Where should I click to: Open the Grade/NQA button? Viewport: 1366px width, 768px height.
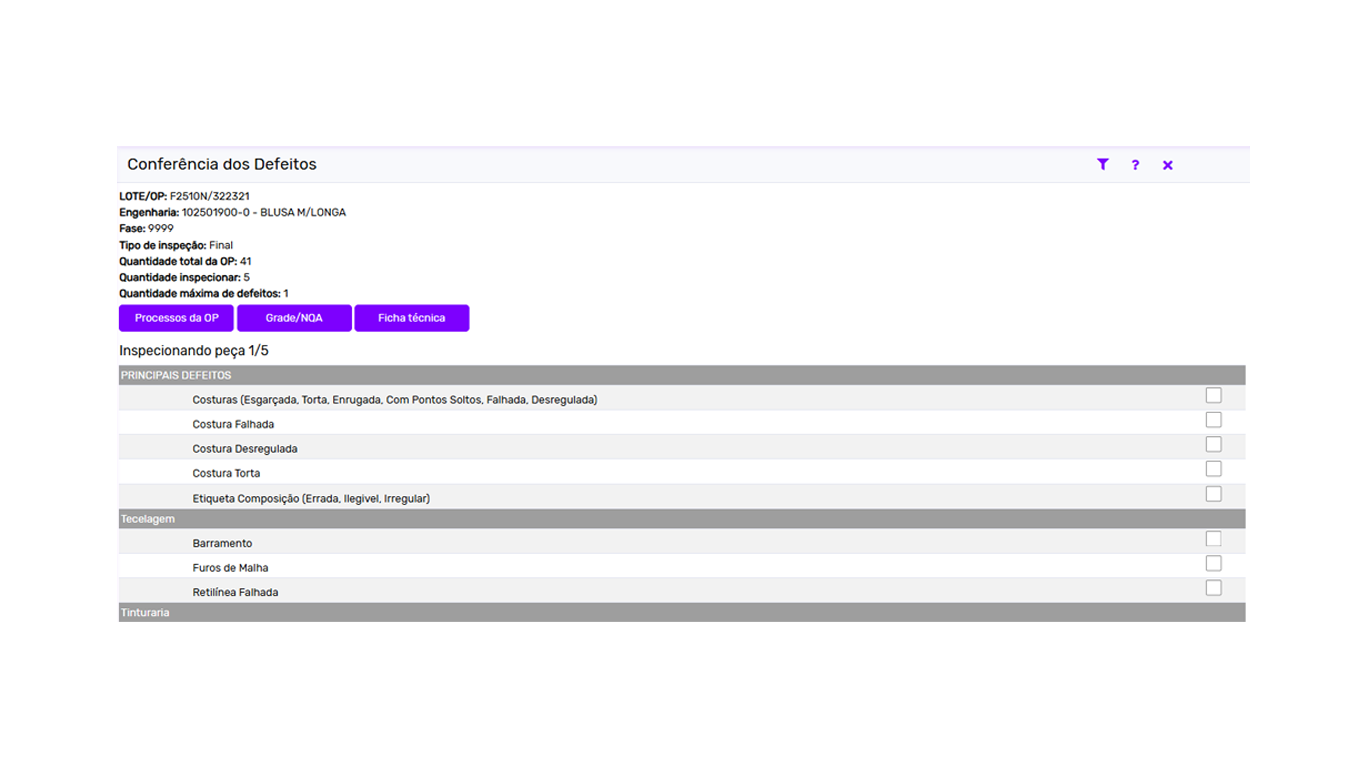(294, 318)
